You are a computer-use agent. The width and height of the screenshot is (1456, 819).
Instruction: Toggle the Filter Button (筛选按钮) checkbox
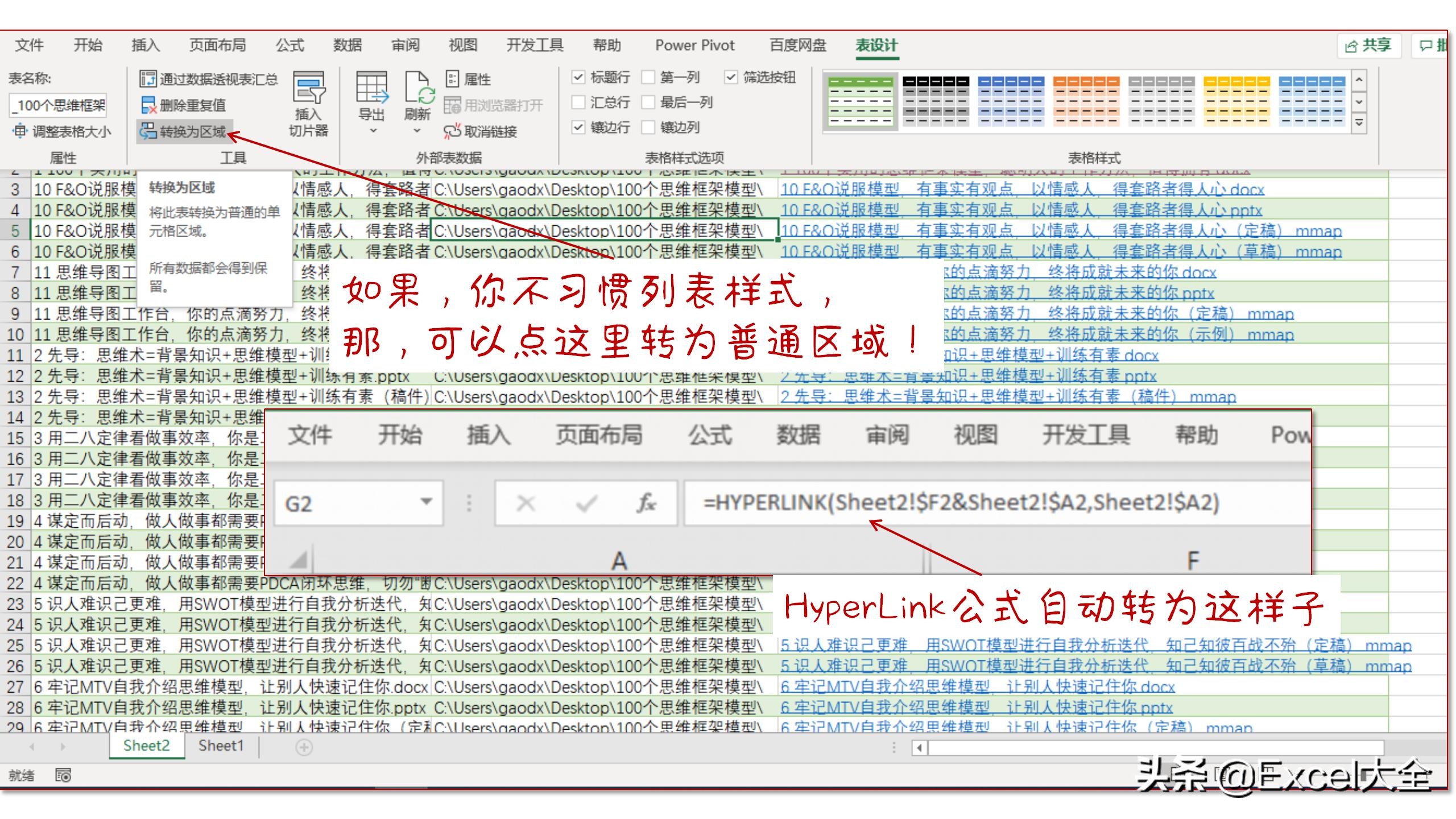click(731, 77)
